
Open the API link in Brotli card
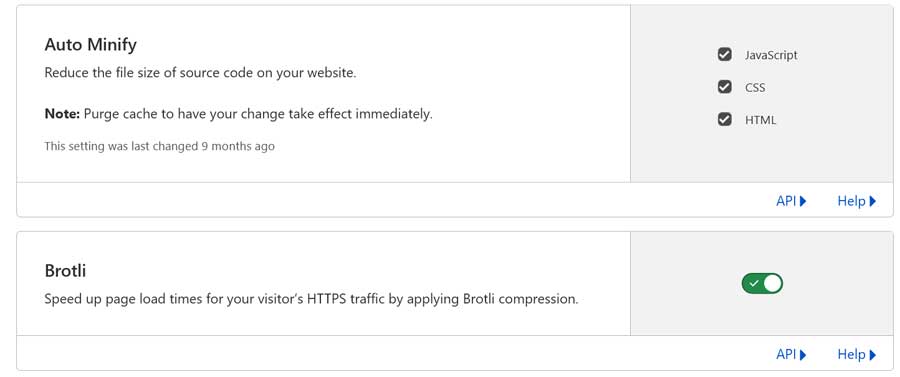(x=791, y=355)
